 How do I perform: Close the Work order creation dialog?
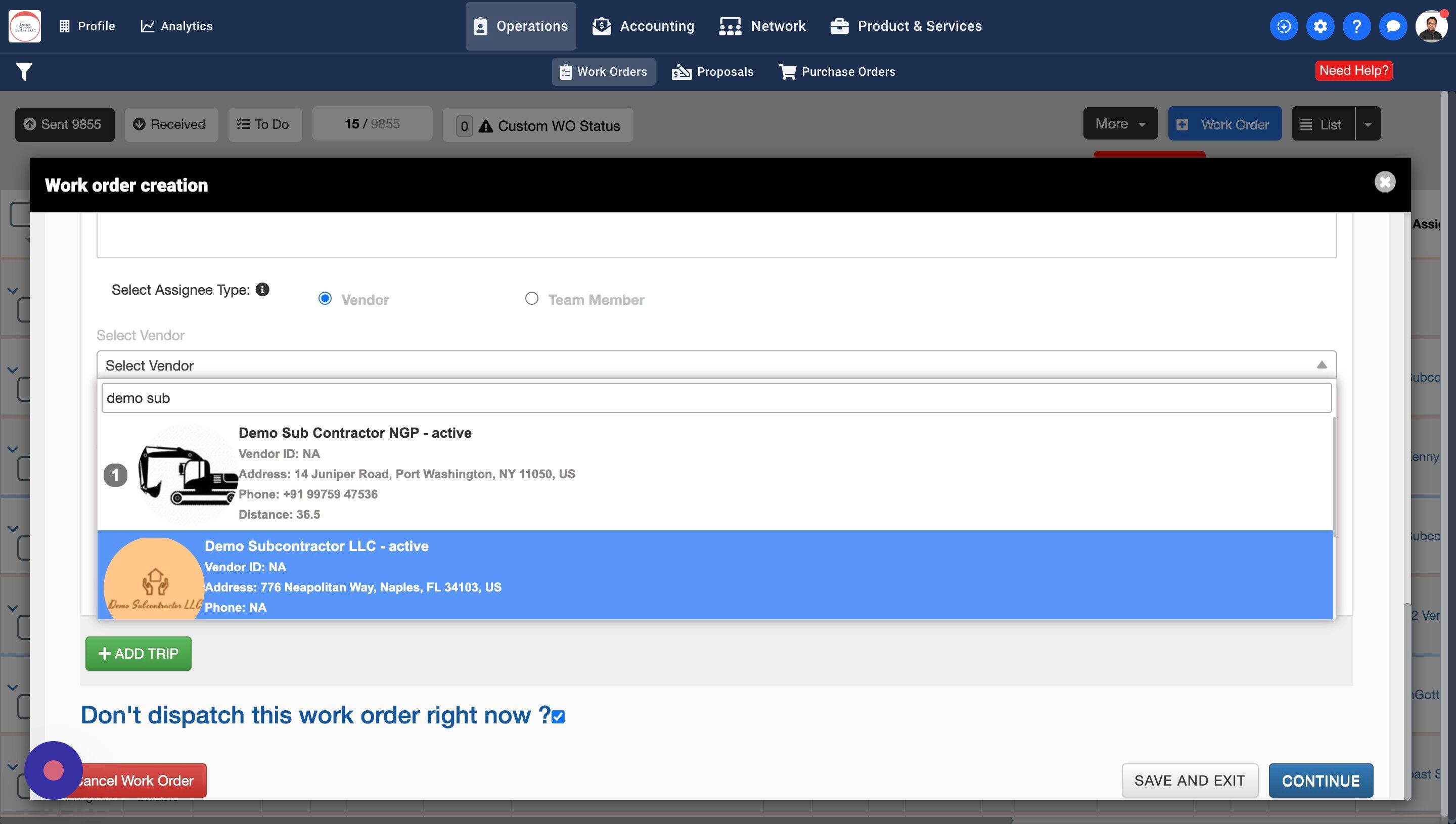pos(1385,181)
